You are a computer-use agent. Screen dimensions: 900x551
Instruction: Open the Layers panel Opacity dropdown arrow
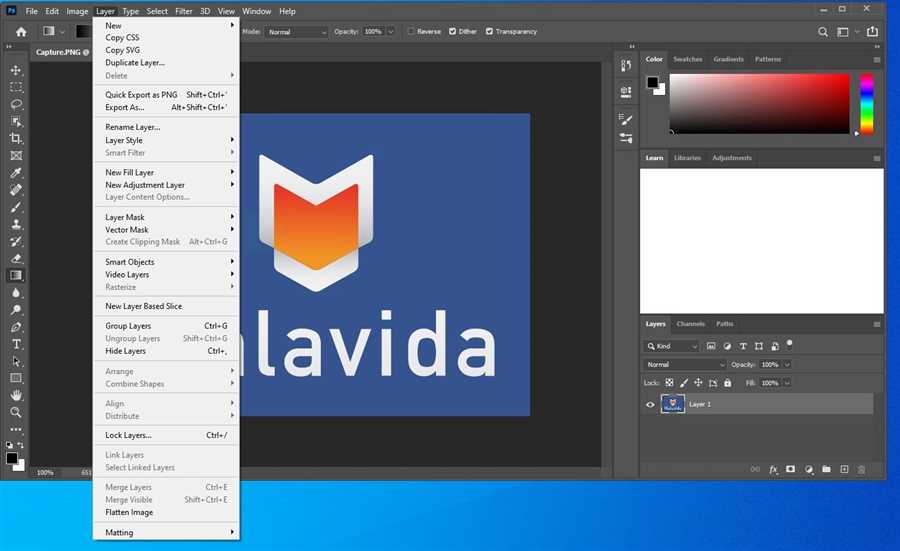pos(788,364)
